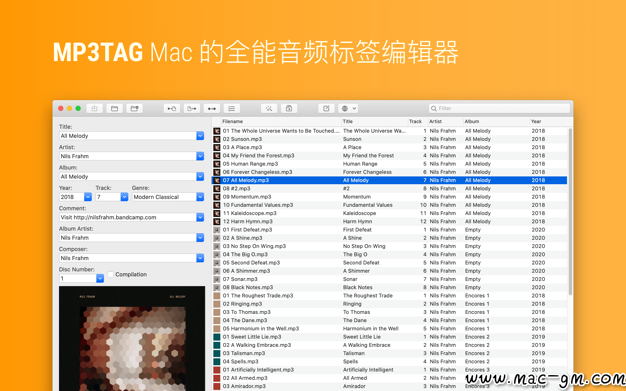Open the tag sources globe dropdown
Viewport: 626px width, 391px height.
348,108
